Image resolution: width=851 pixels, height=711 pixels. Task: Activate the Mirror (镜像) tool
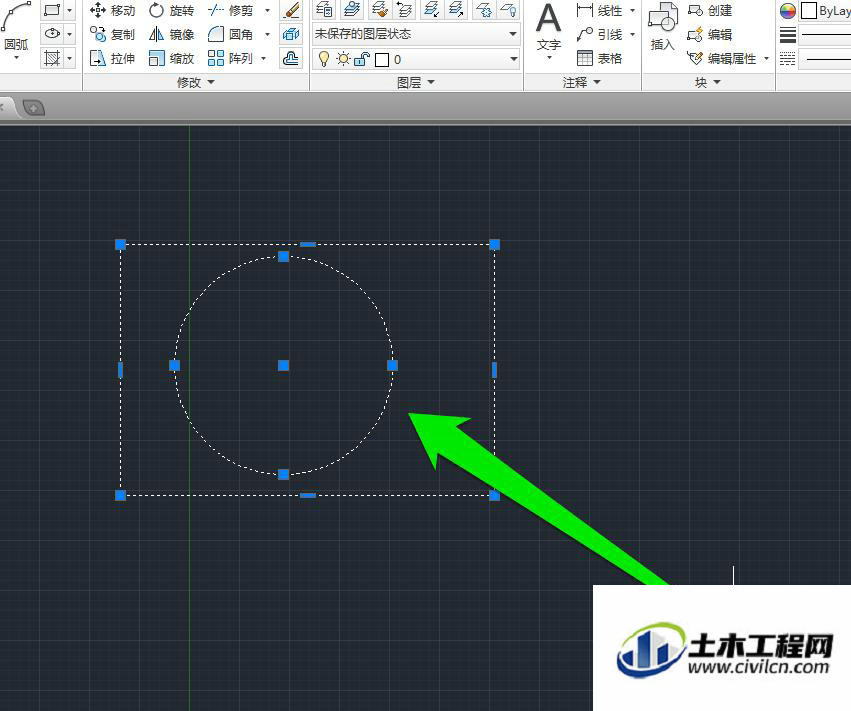click(x=172, y=34)
